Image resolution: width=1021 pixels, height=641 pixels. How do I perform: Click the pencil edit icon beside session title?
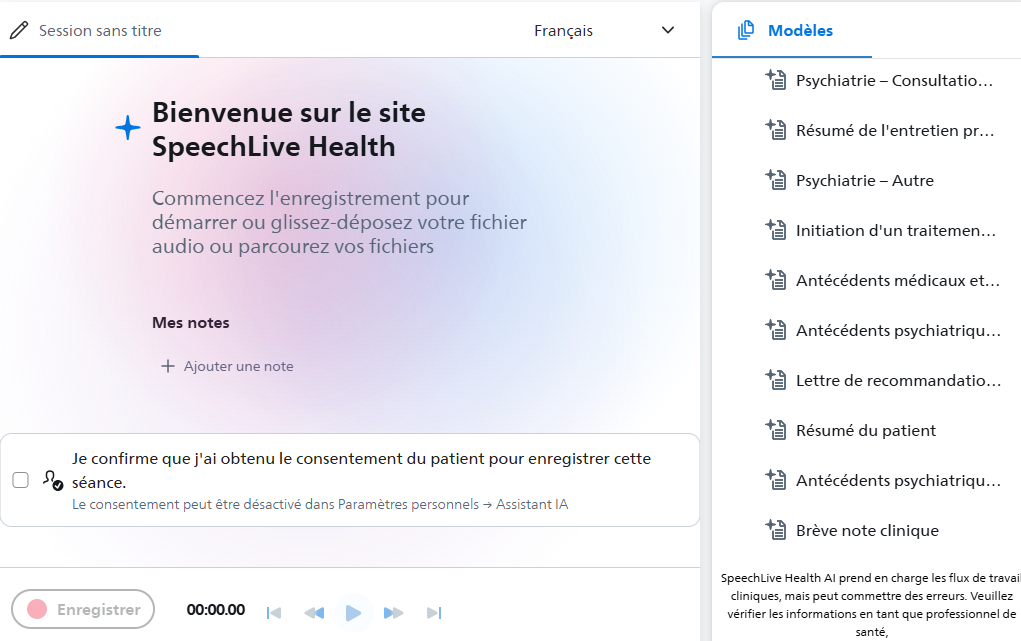pyautogui.click(x=19, y=30)
